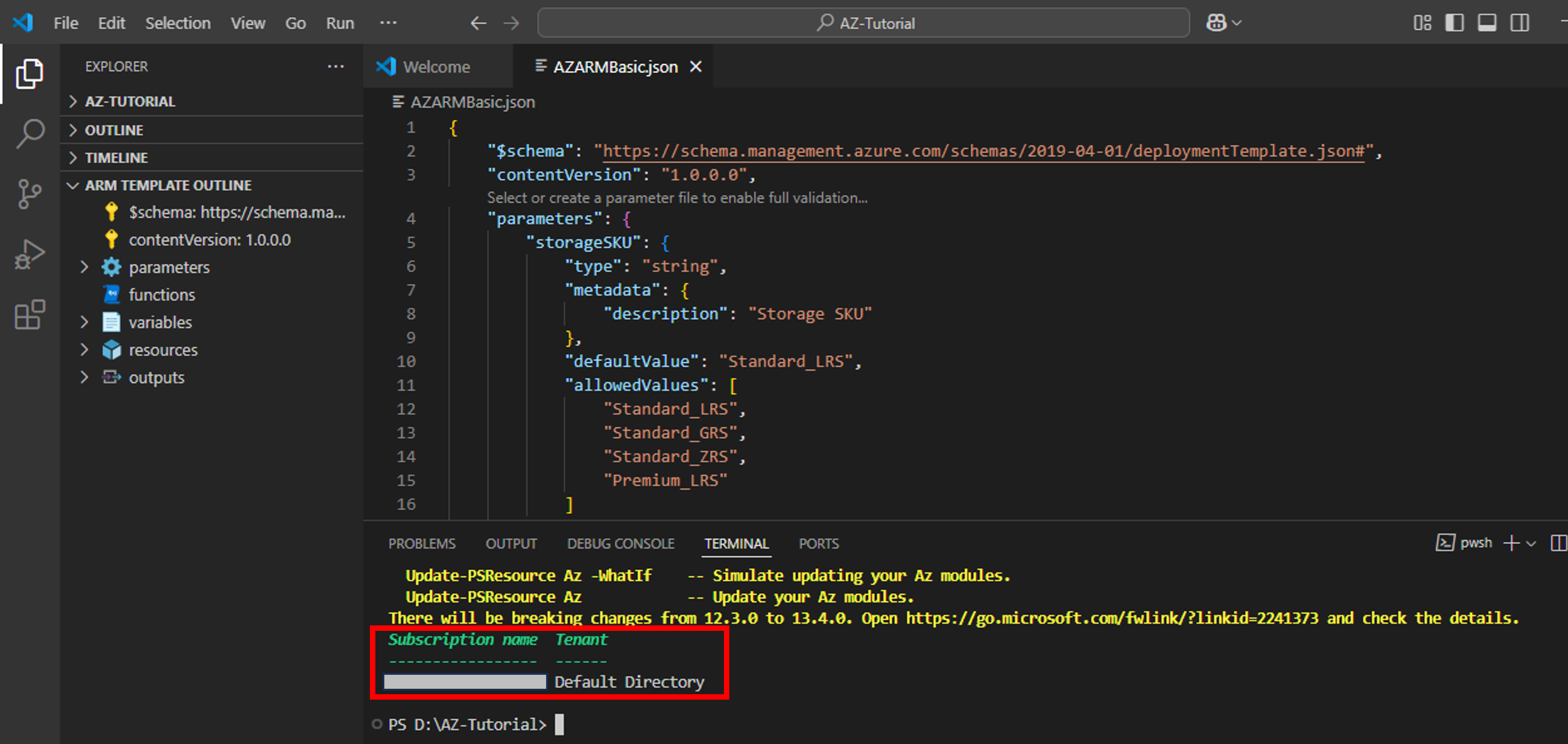The image size is (1568, 744).
Task: Go back with the left arrow
Action: pos(478,23)
